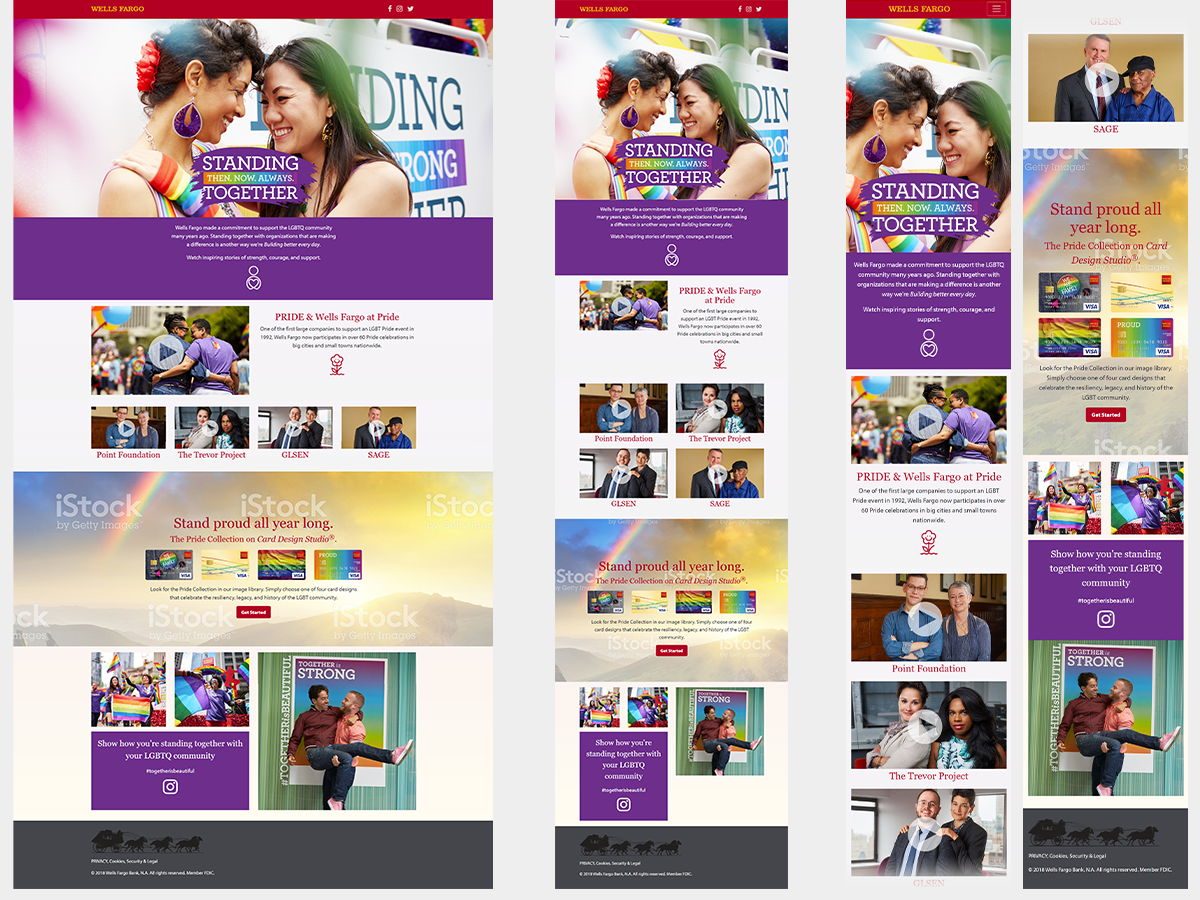
Task: Click 'Point Foundation' label in desktop mockup
Action: pos(128,455)
